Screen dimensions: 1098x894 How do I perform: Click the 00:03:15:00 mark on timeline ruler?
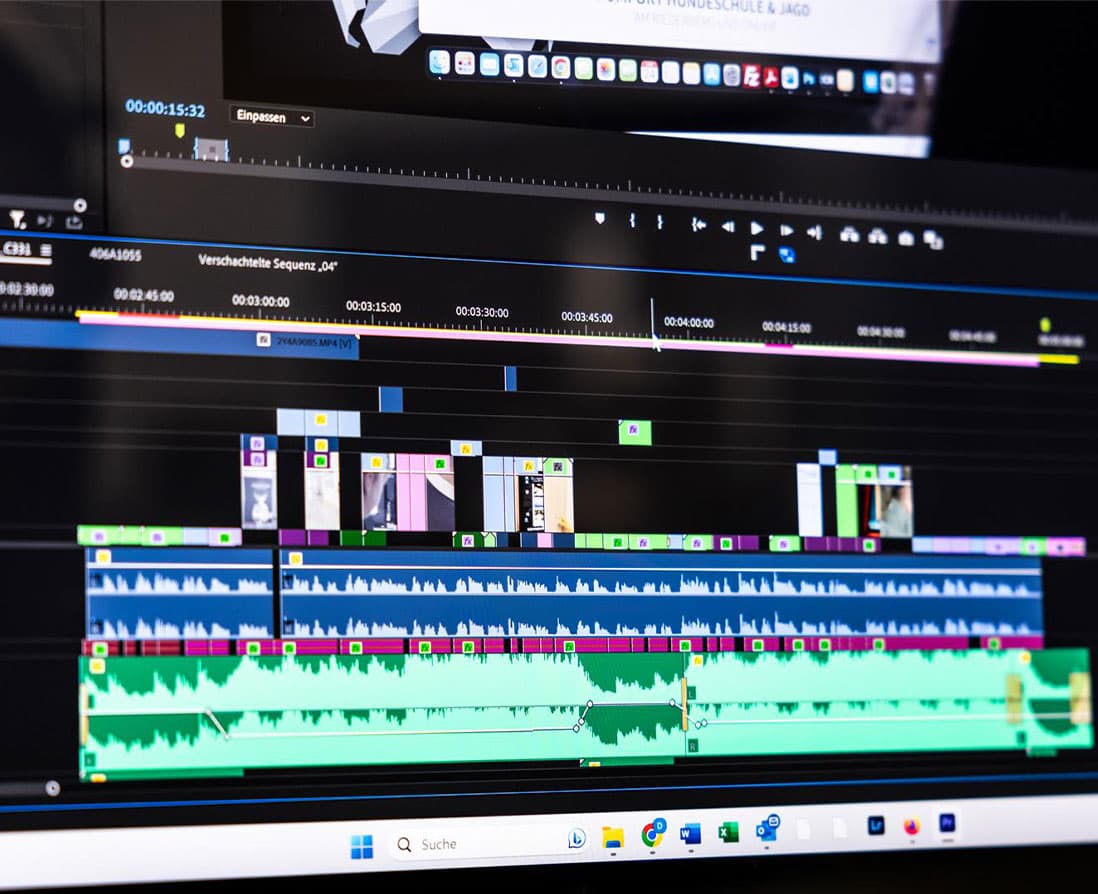click(x=373, y=307)
